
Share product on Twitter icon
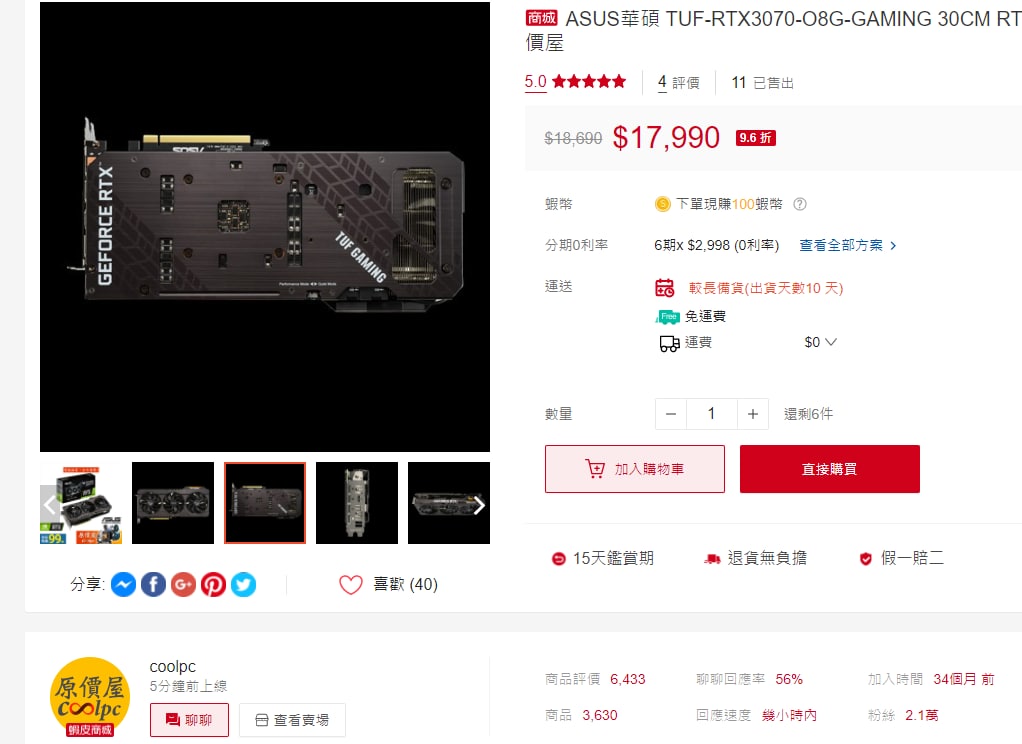click(243, 584)
